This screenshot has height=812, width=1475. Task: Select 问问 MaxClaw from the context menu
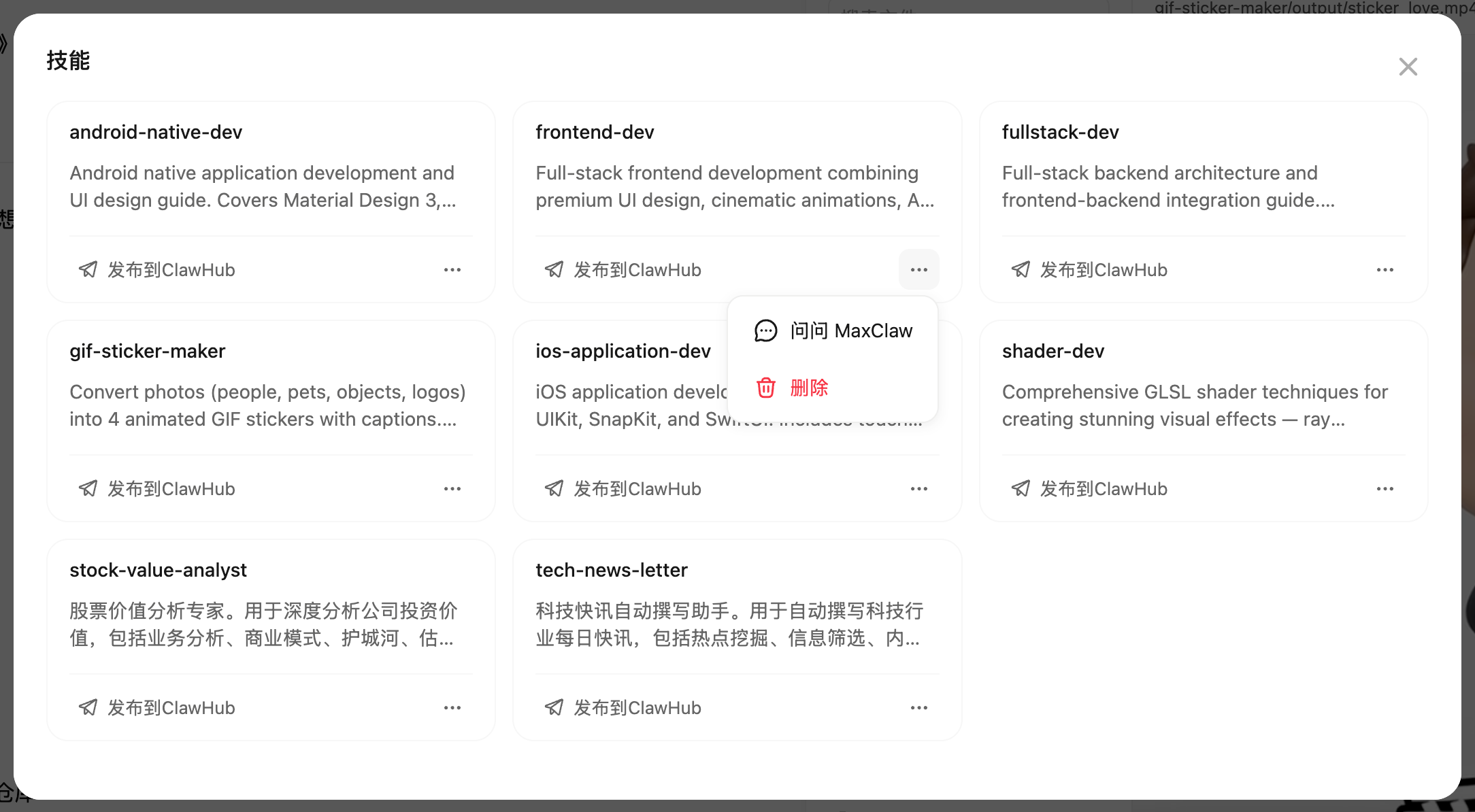(850, 331)
